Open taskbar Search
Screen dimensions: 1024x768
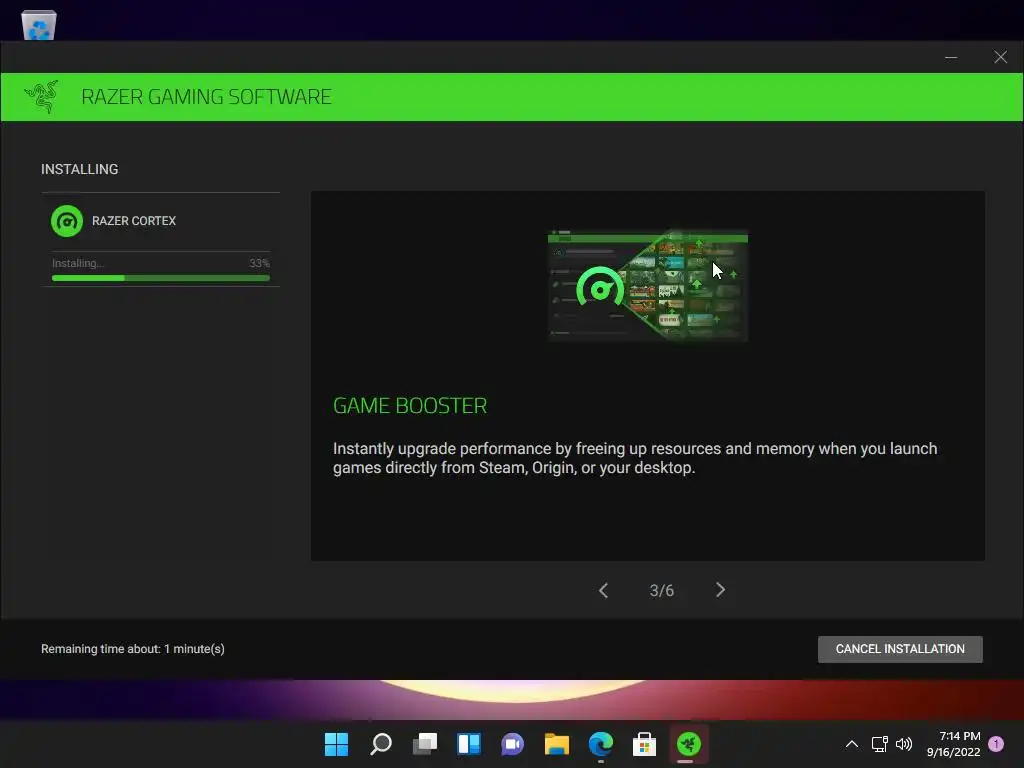tap(381, 744)
